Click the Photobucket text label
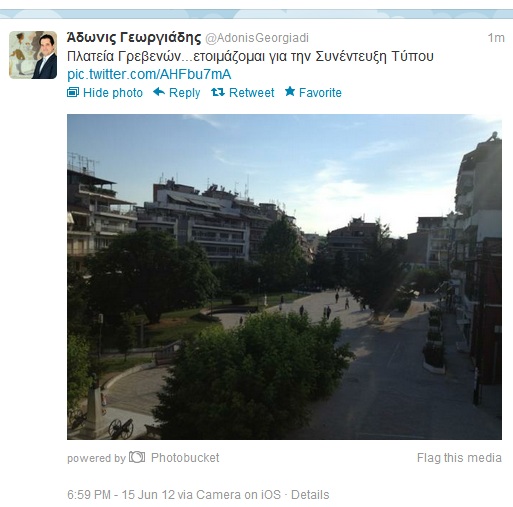The height and width of the screenshot is (507, 513). [x=185, y=457]
